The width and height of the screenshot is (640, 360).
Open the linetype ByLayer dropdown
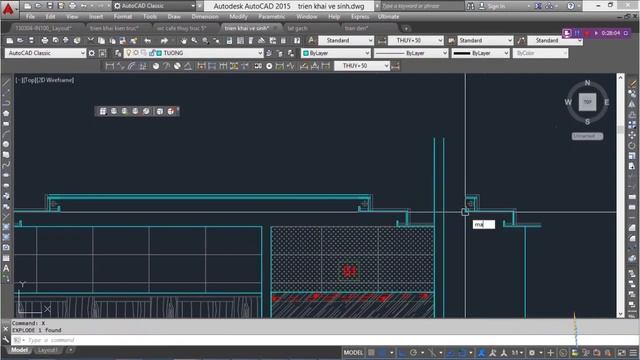(x=444, y=53)
